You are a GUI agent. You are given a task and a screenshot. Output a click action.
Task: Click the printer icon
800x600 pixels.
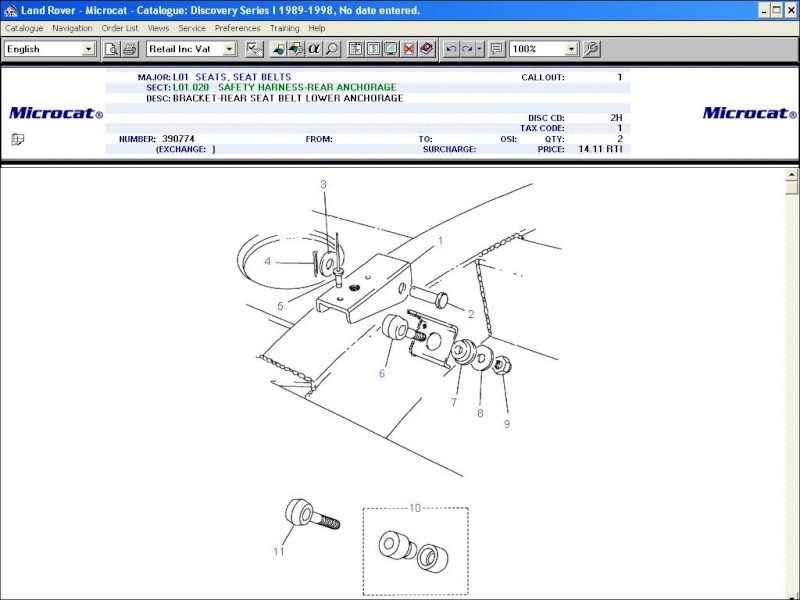130,49
